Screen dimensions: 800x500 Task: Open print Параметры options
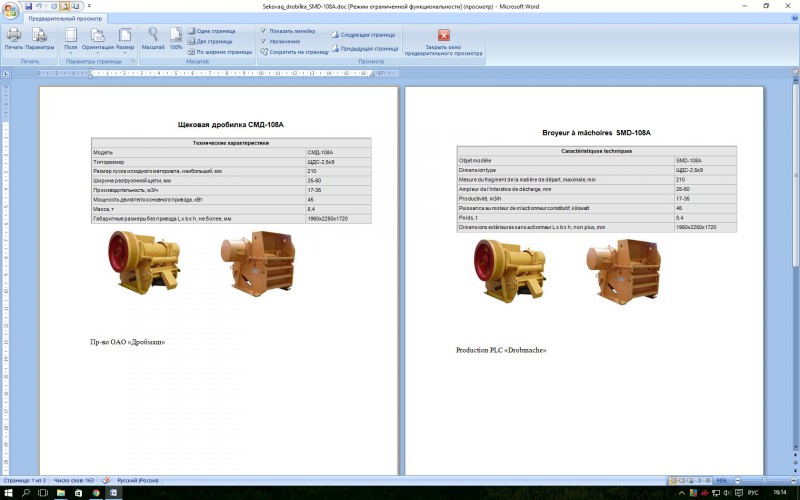point(39,39)
